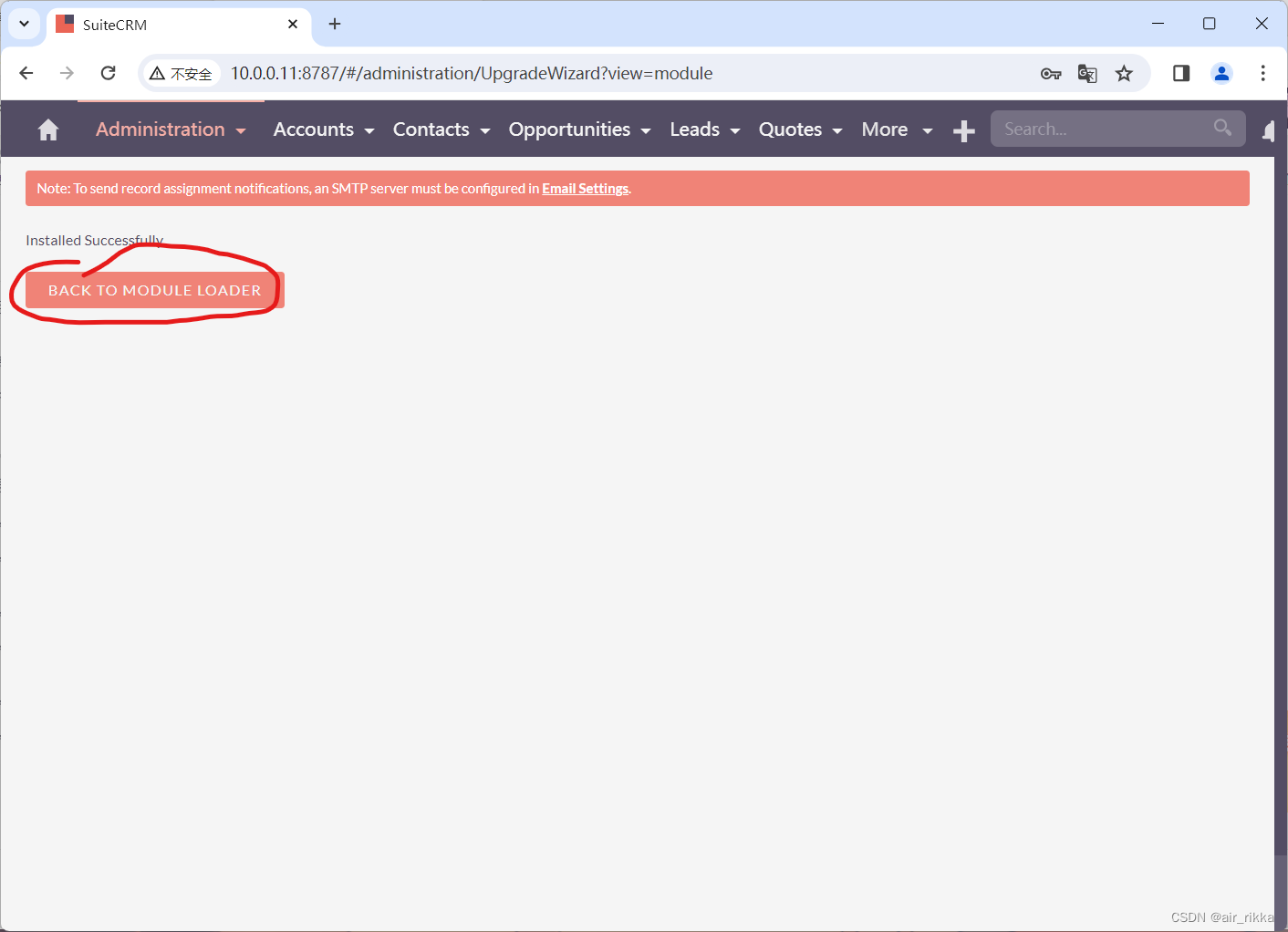
Task: Click BACK TO MODULE LOADER
Action: [x=153, y=290]
